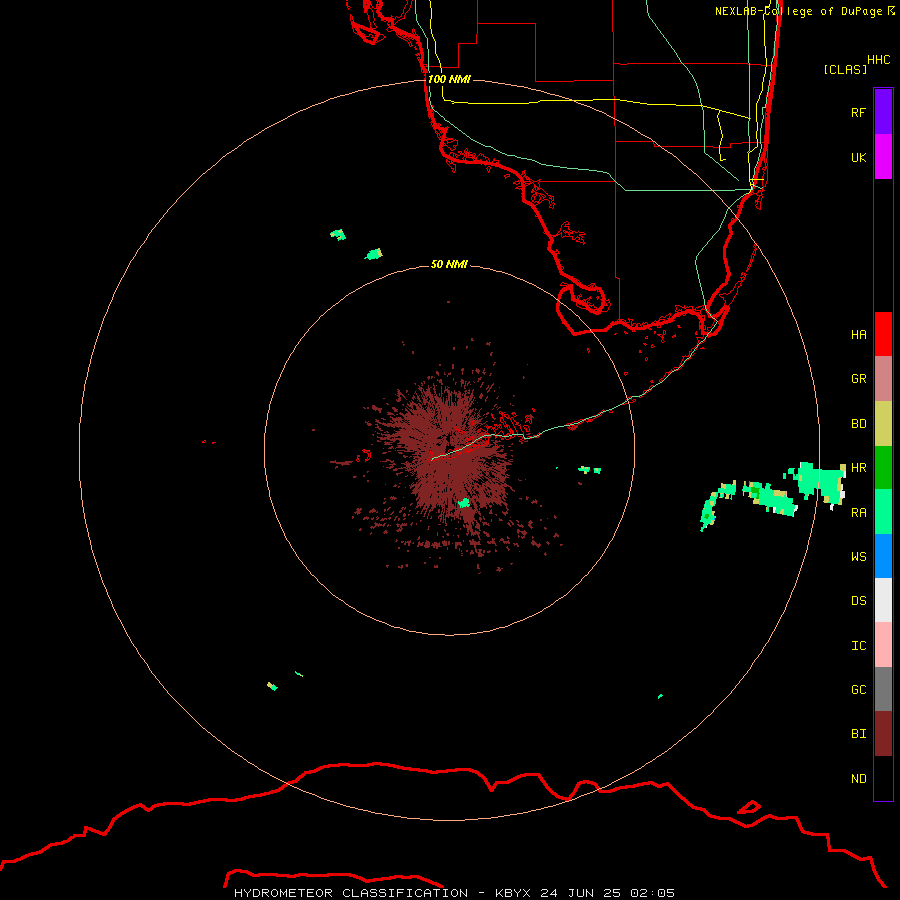Click the UK magenta legend swatch

pyautogui.click(x=883, y=157)
